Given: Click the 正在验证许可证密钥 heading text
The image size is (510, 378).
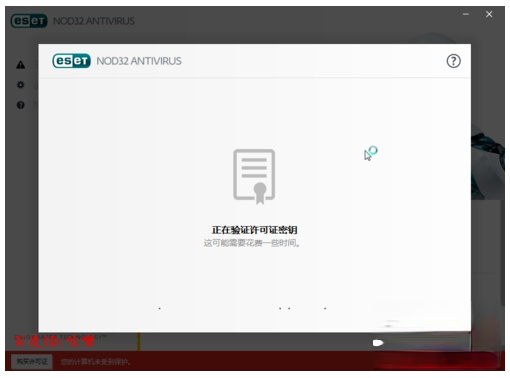Looking at the screenshot, I should click(x=254, y=230).
